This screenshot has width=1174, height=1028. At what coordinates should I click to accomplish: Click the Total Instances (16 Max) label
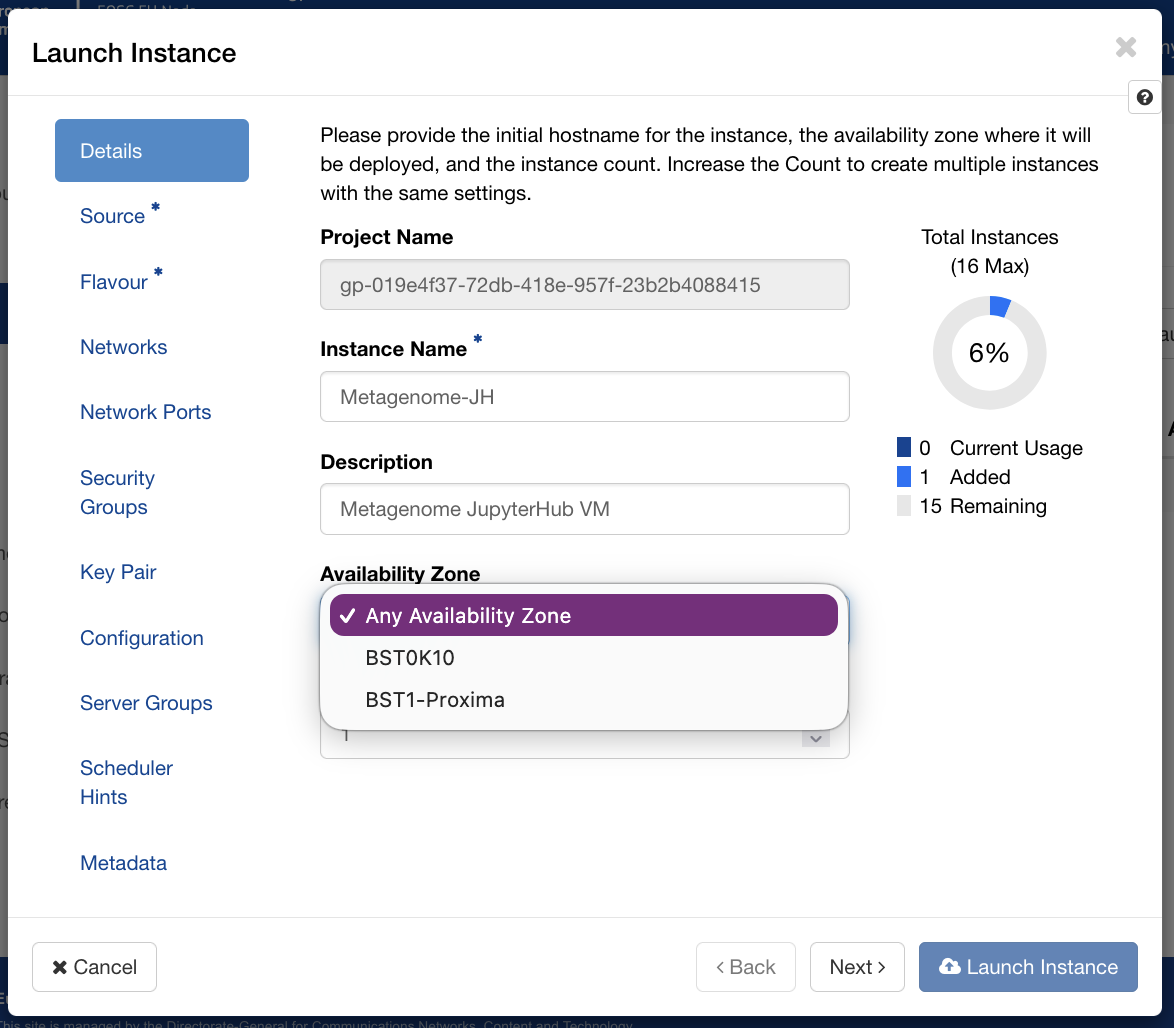pyautogui.click(x=989, y=252)
